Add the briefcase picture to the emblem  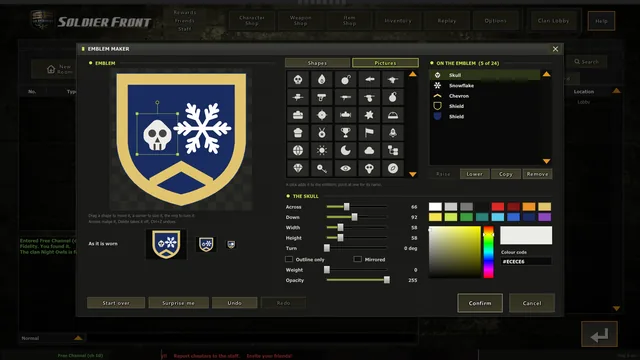(x=298, y=115)
